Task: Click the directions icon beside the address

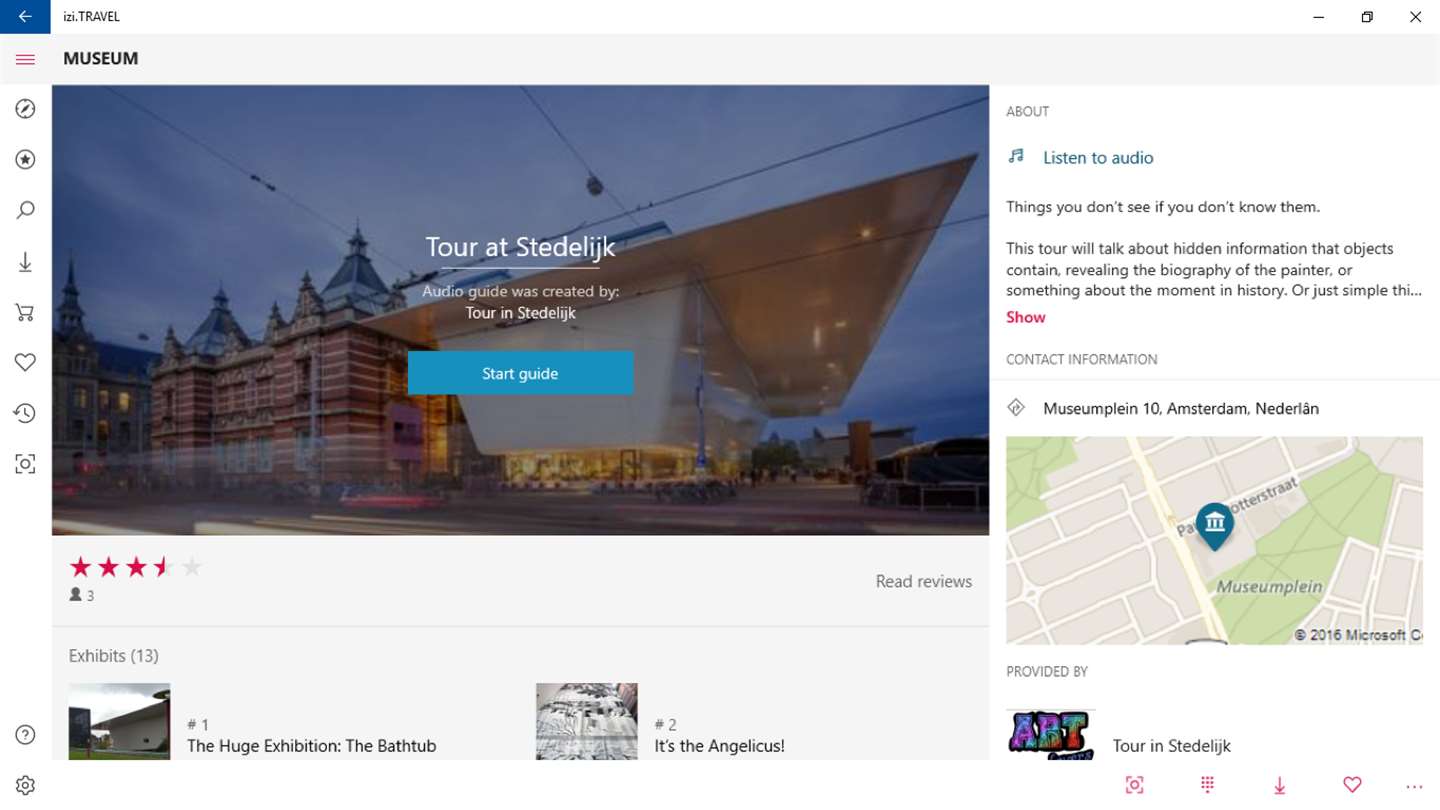Action: click(x=1016, y=407)
